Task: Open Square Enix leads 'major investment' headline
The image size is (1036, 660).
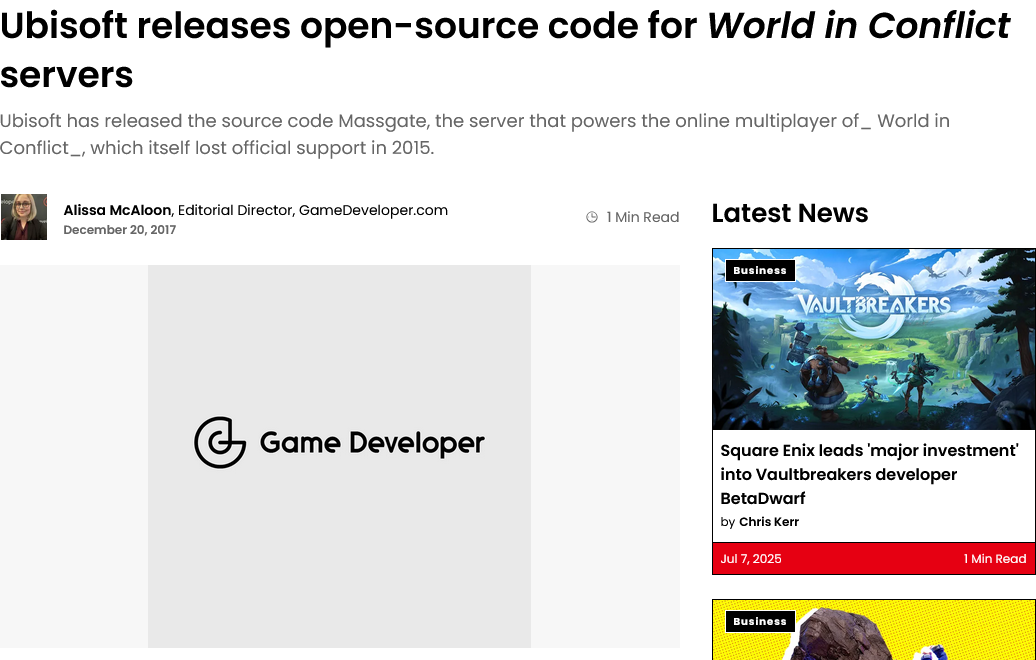Action: tap(870, 474)
